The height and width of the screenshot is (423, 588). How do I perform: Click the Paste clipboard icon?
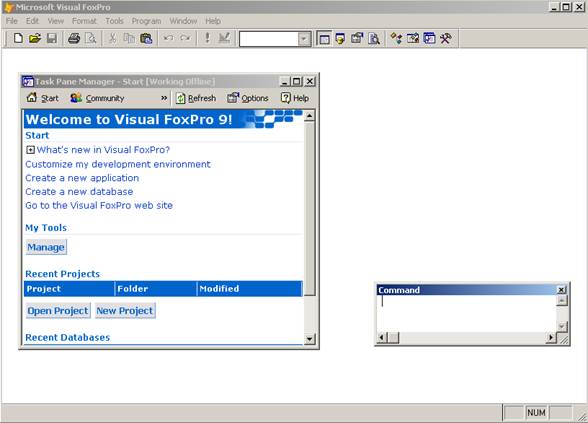point(146,38)
